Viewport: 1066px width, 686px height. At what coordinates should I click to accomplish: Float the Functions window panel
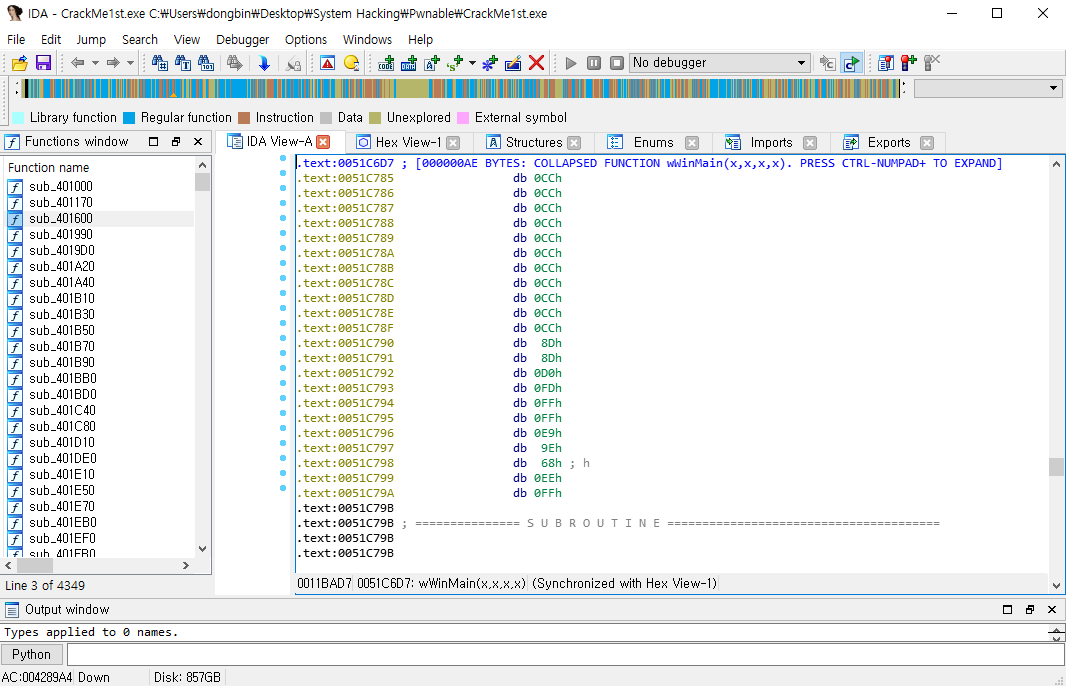click(x=175, y=141)
